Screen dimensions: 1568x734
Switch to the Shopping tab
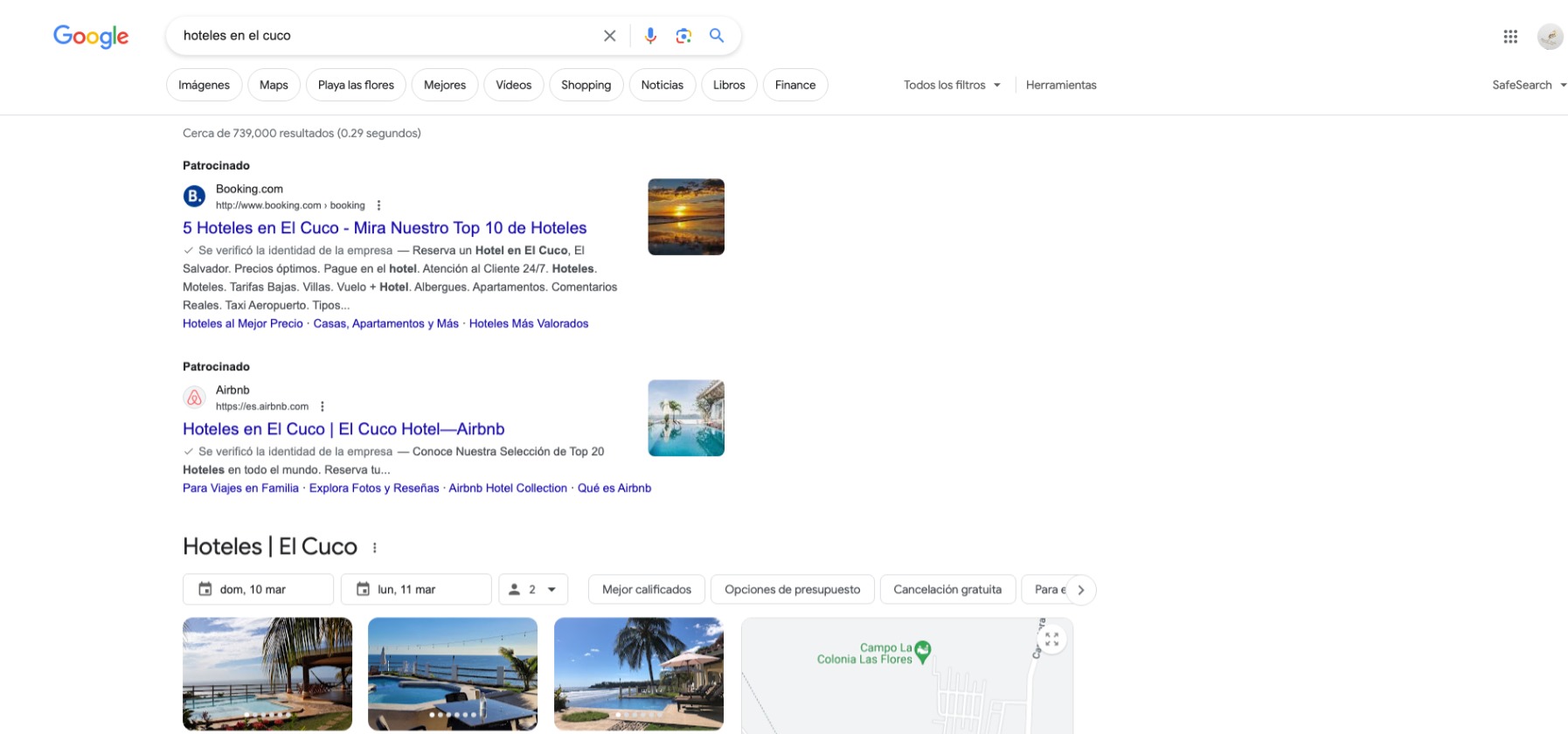tap(586, 85)
